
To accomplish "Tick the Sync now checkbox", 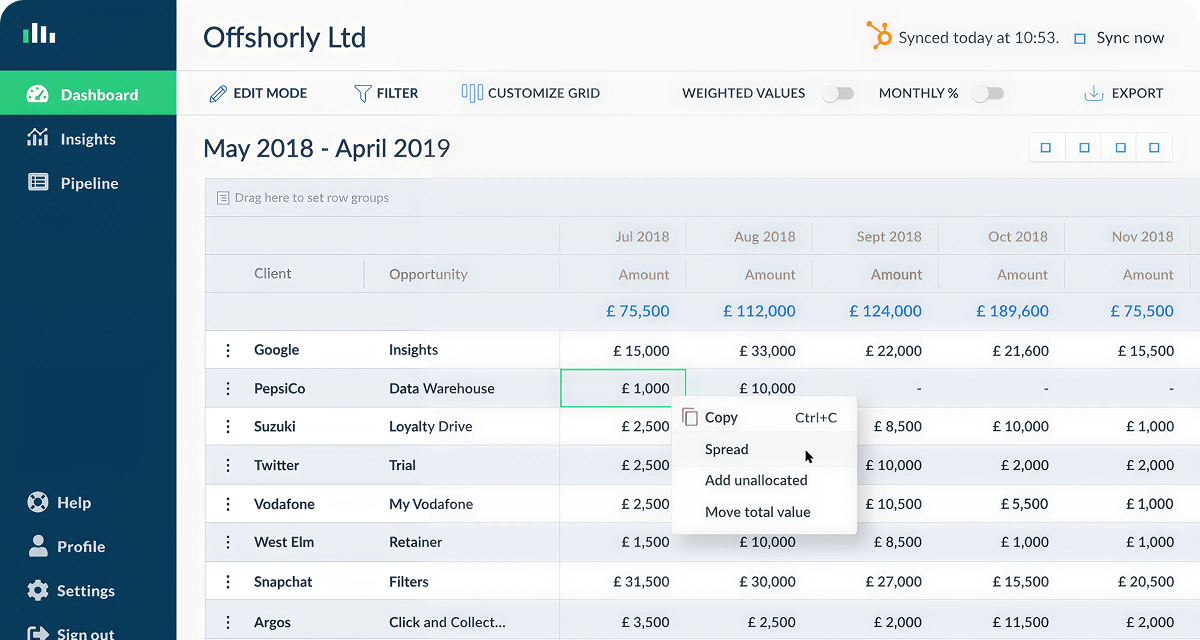I will (x=1080, y=38).
